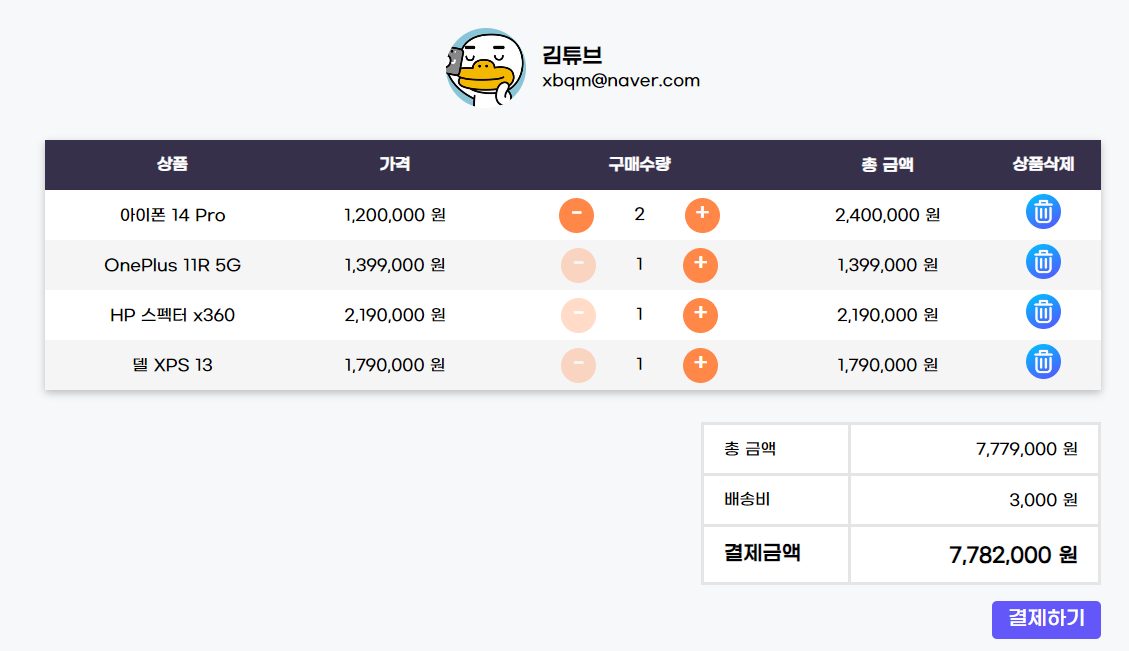Select product name HP 스펙터 x360
This screenshot has width=1129, height=651.
[173, 315]
